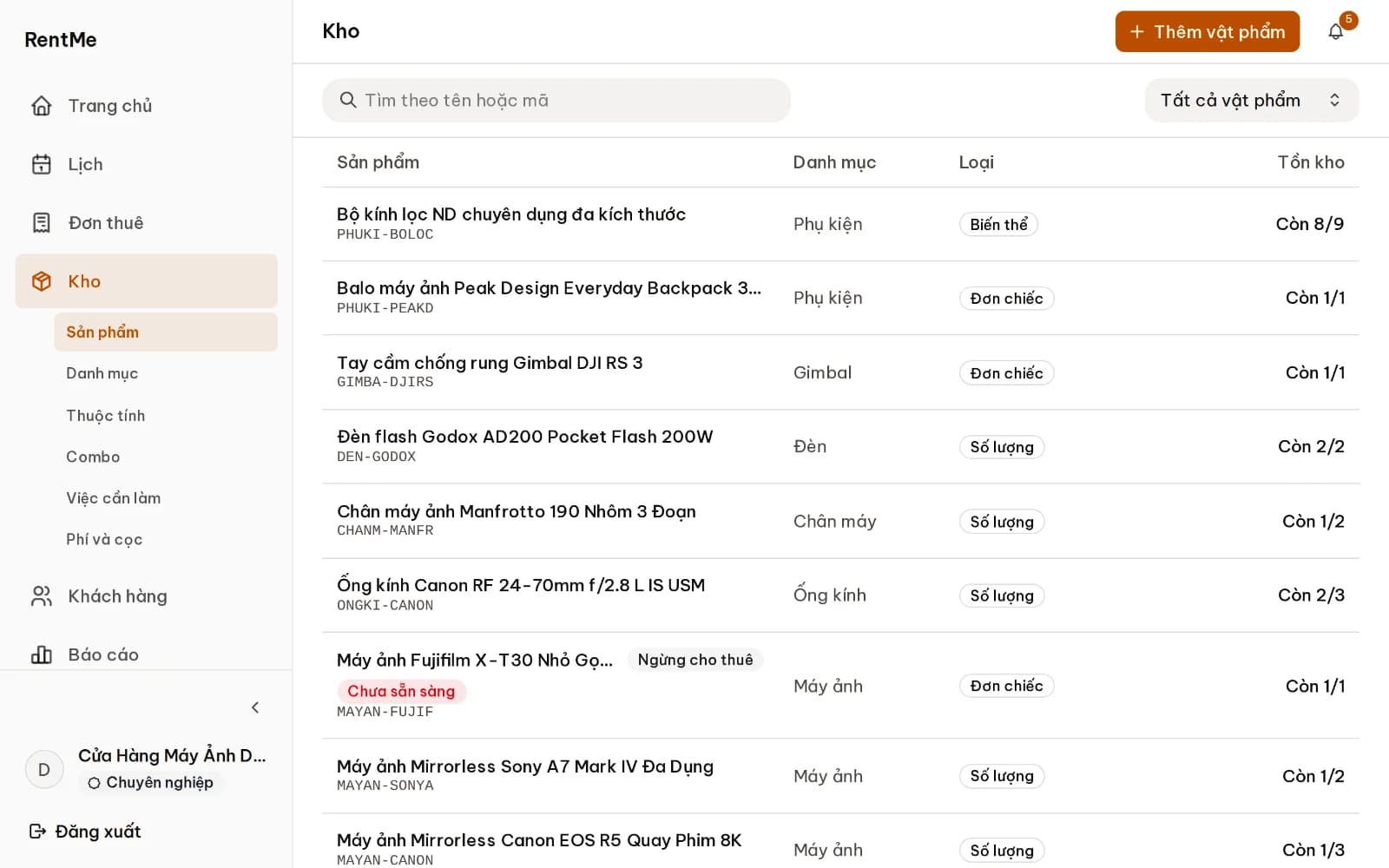This screenshot has width=1389, height=868.
Task: Open Chân máy ảnh Manfrotto 190 row
Action: (840, 521)
